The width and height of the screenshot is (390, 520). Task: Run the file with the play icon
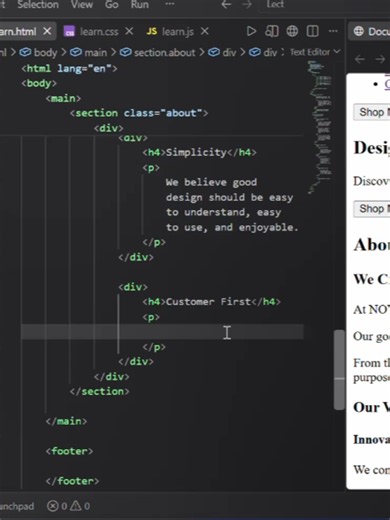tap(251, 31)
